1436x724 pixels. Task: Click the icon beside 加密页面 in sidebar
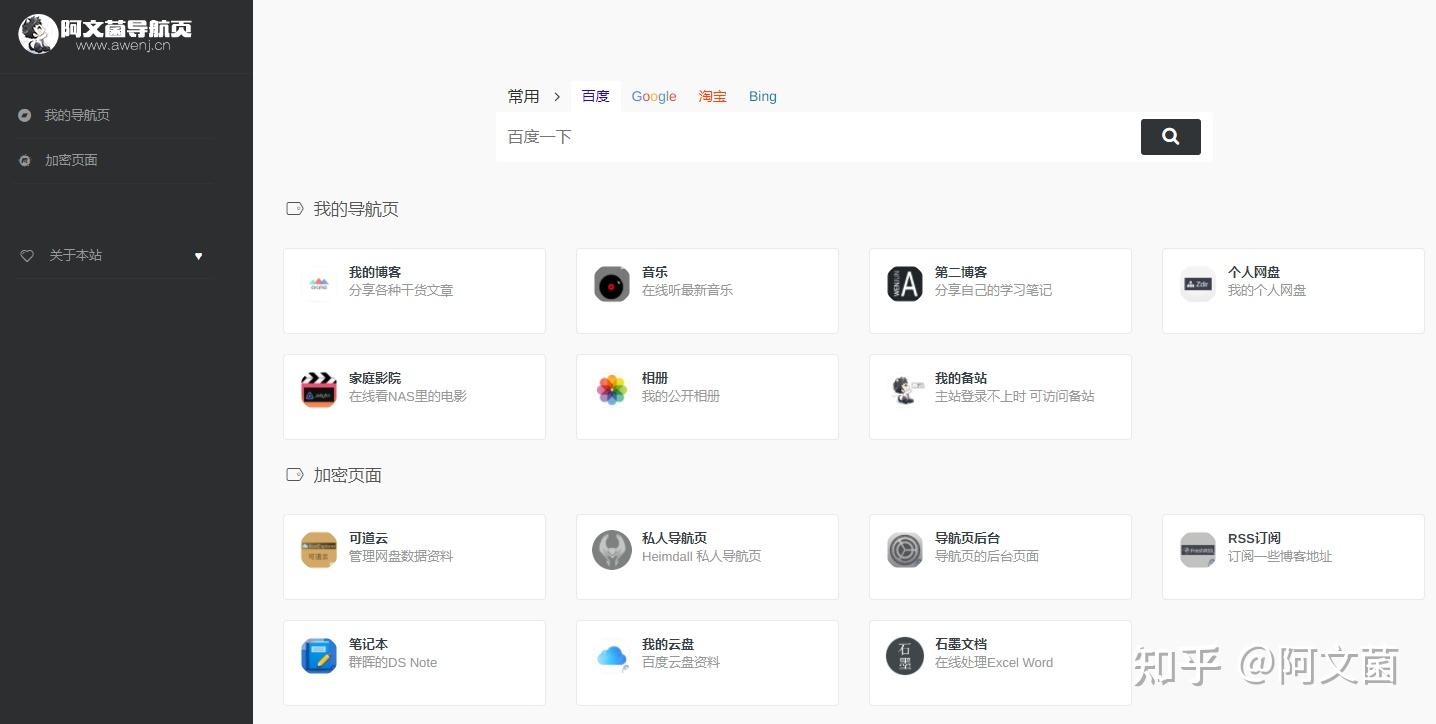point(25,160)
